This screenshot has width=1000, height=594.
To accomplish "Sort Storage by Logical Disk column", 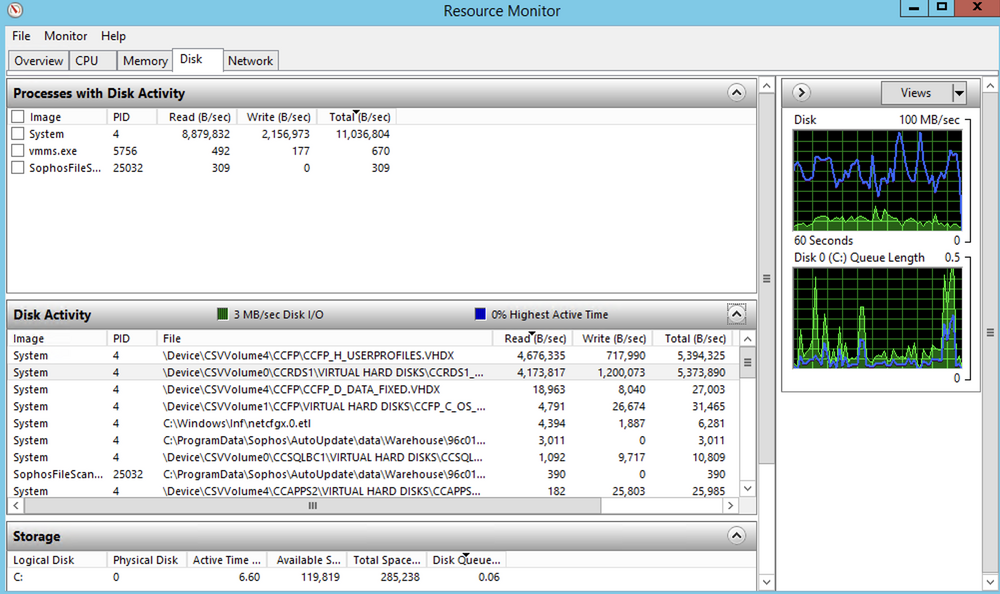I will (x=57, y=560).
